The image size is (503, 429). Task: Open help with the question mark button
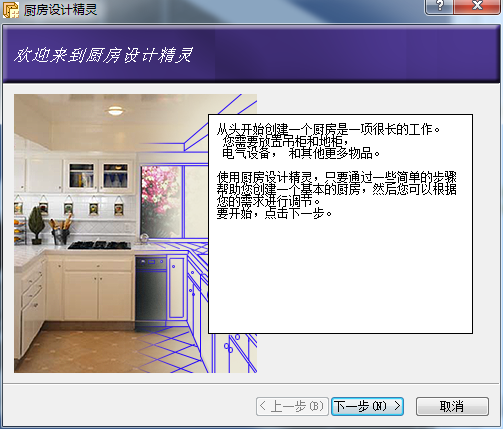439,6
